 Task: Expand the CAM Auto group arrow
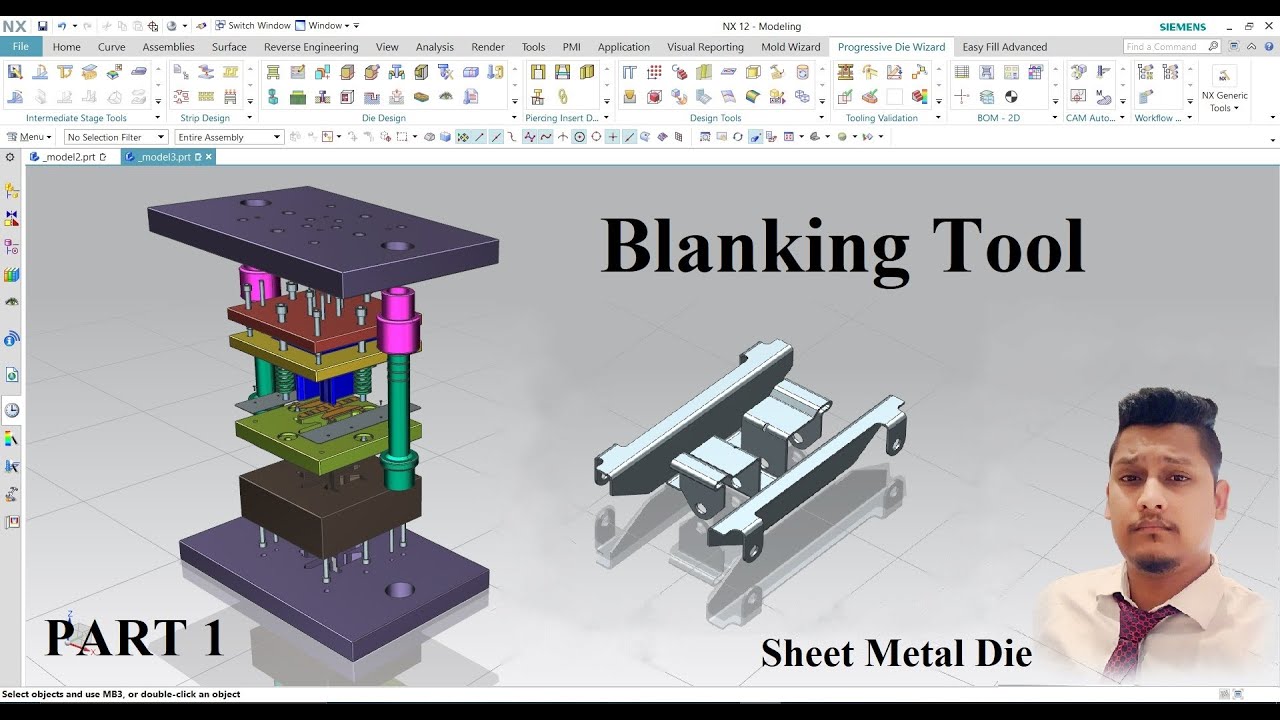click(1122, 118)
